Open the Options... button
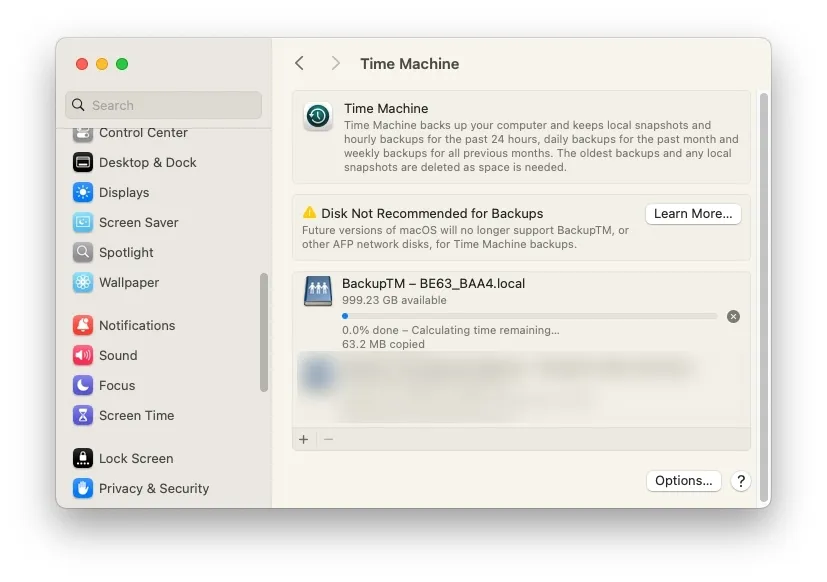 coord(684,481)
